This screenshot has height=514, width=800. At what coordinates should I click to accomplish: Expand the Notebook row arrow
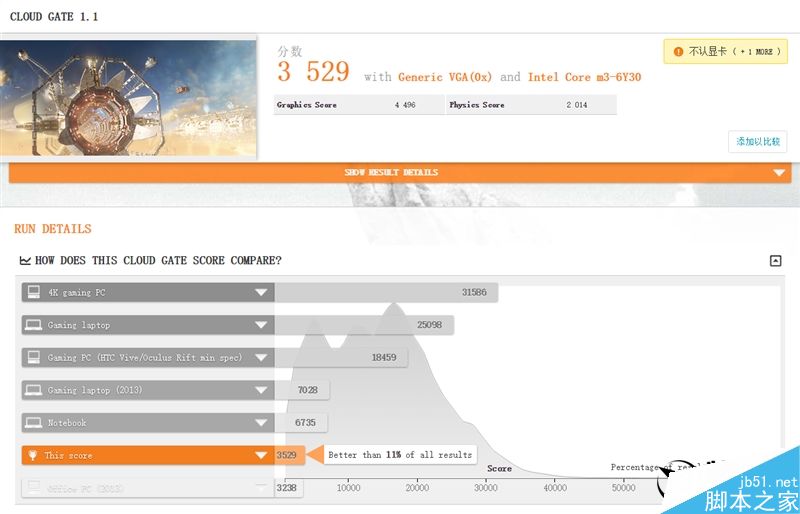[261, 423]
